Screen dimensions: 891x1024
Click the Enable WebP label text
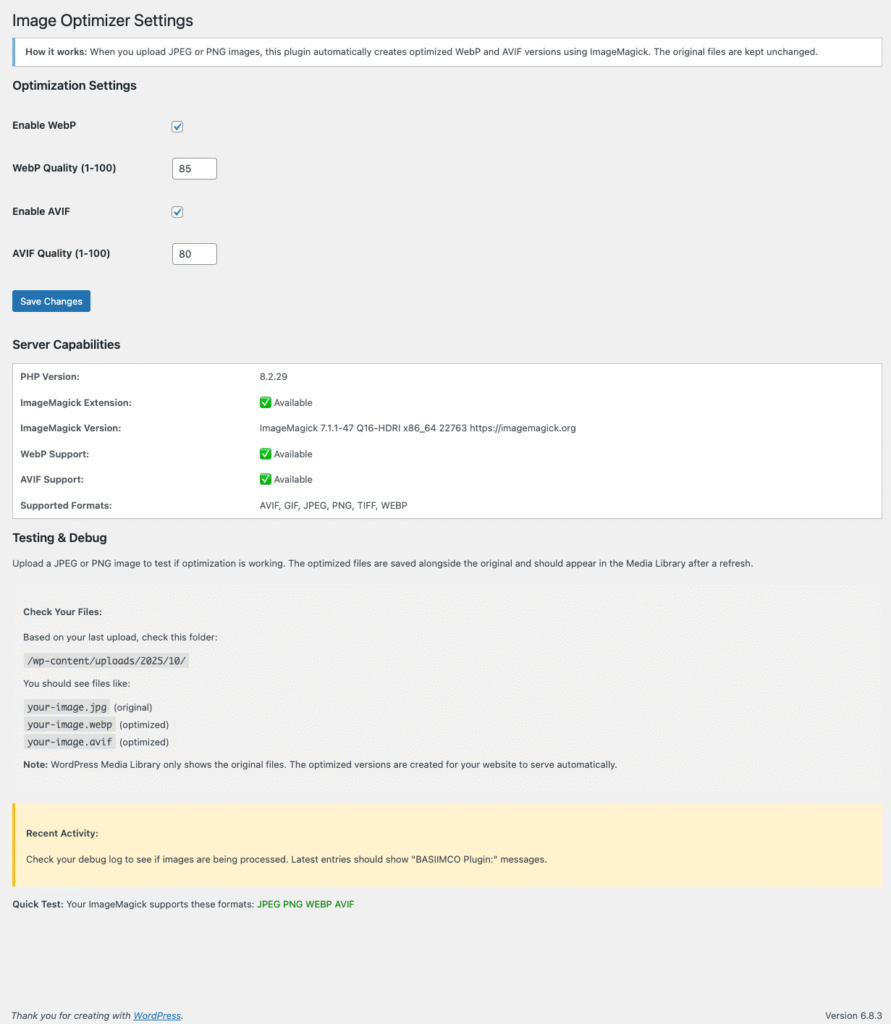44,126
